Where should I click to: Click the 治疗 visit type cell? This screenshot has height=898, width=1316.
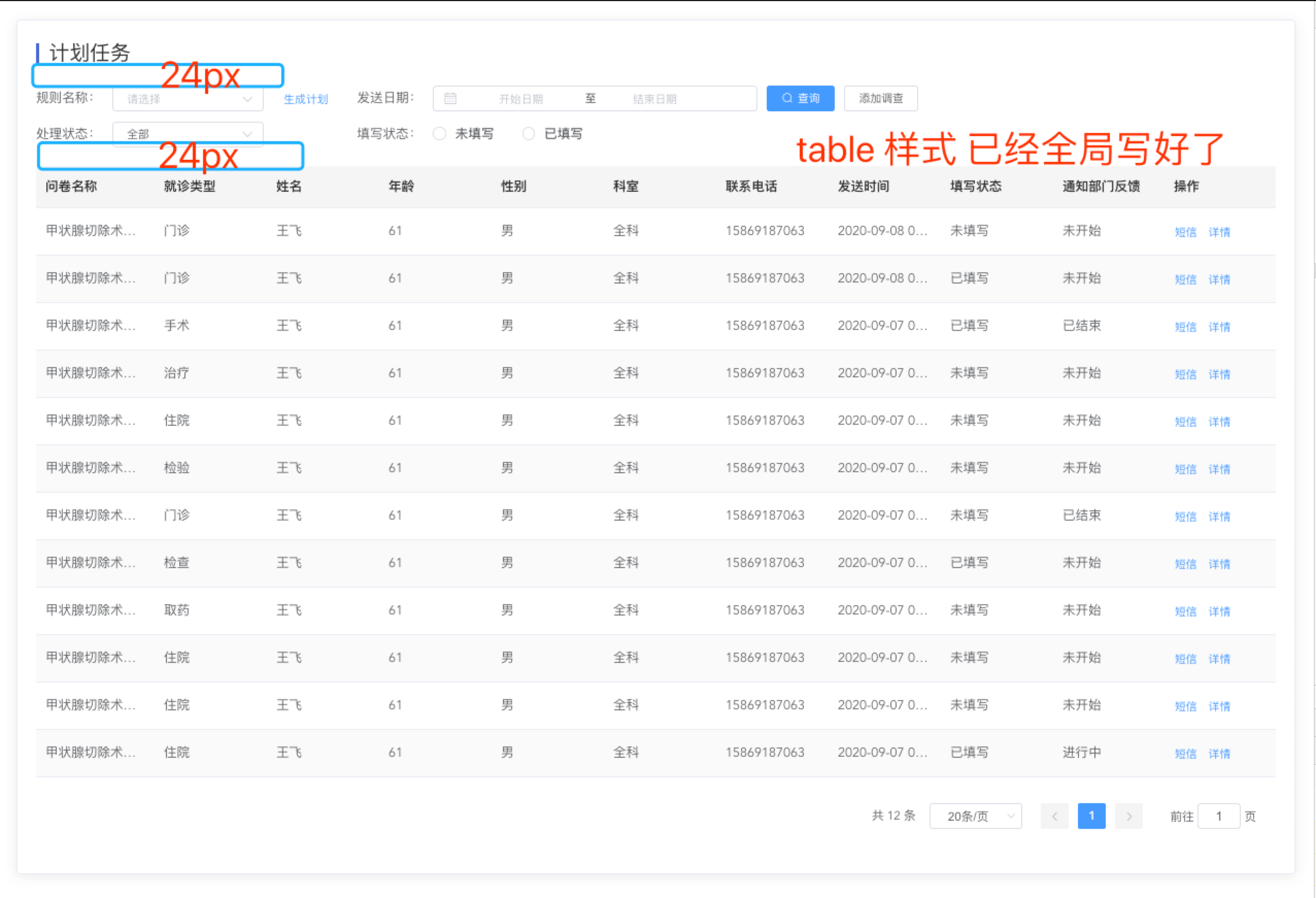pos(177,373)
